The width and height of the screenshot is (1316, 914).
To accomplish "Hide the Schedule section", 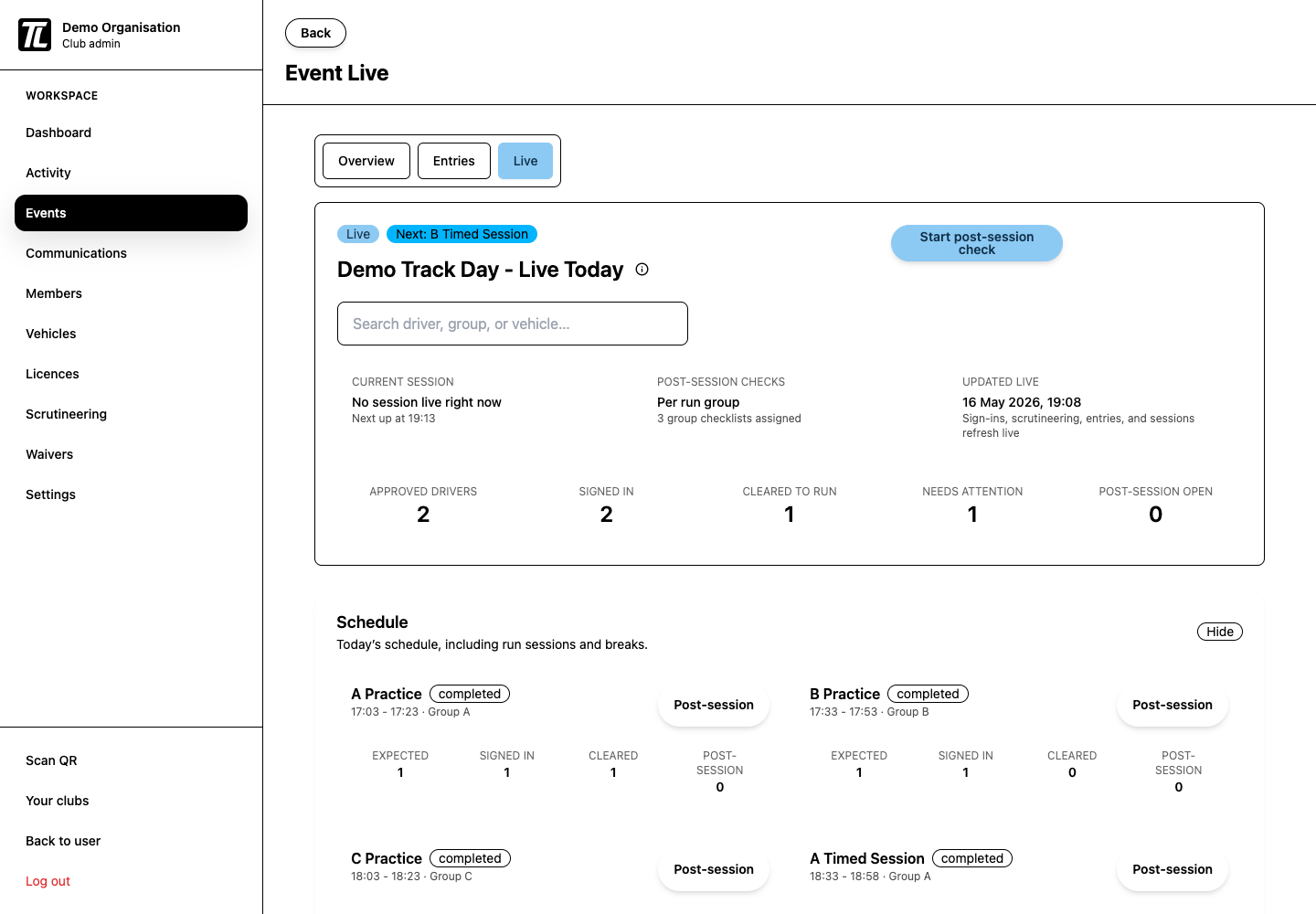I will (1220, 632).
